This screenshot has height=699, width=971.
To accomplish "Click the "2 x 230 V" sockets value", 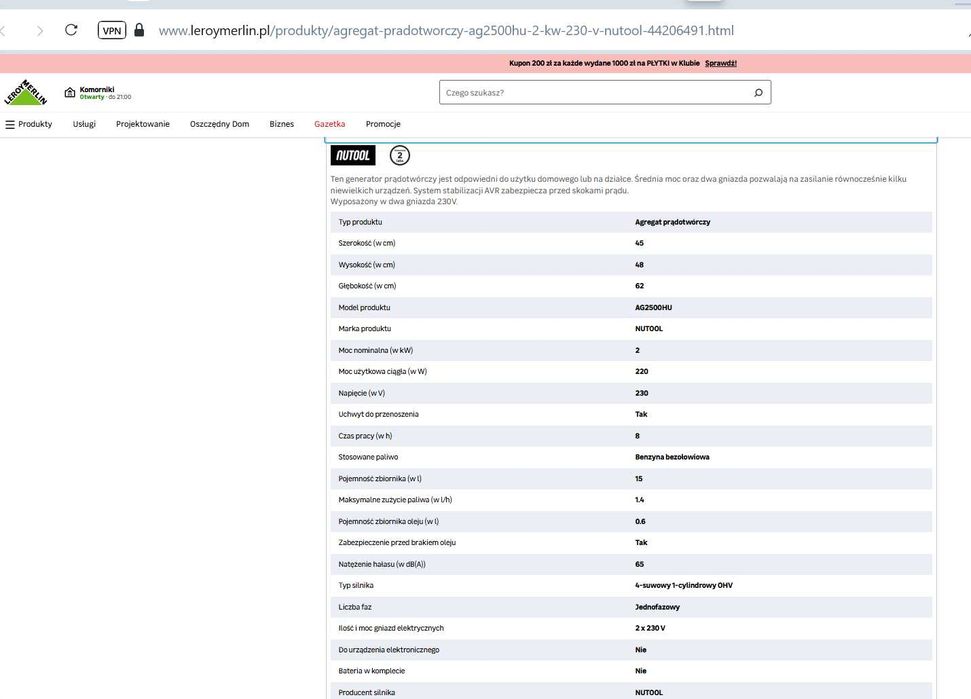I will tap(650, 628).
